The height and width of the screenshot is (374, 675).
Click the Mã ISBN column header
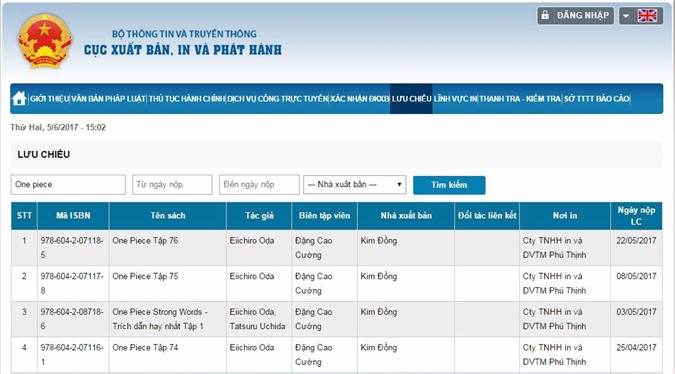click(73, 216)
